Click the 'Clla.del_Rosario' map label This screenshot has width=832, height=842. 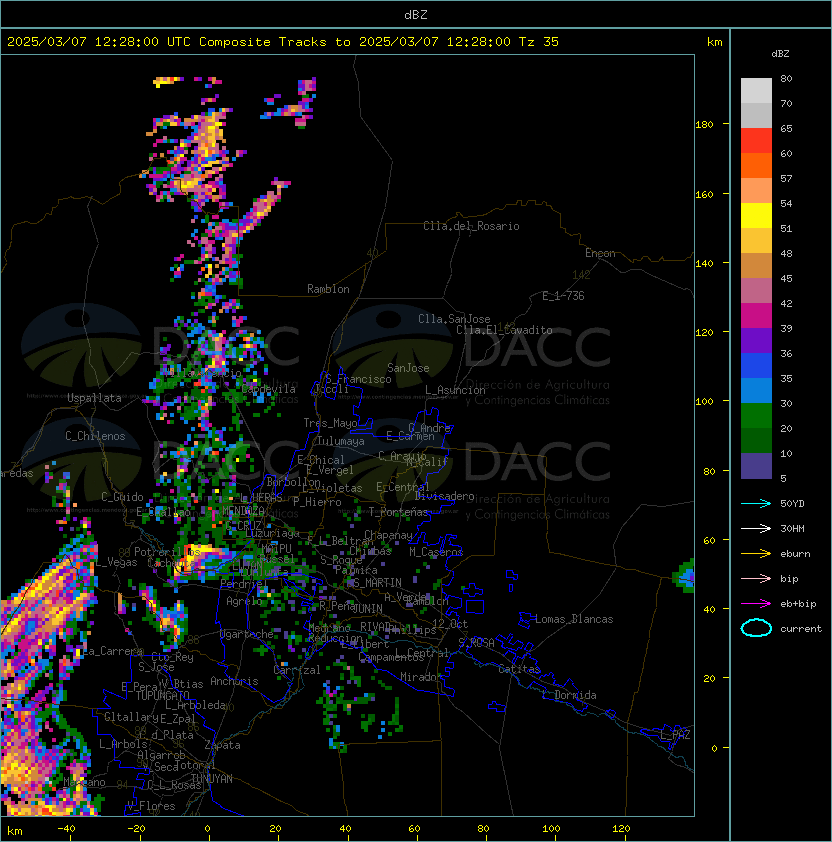[x=471, y=226]
